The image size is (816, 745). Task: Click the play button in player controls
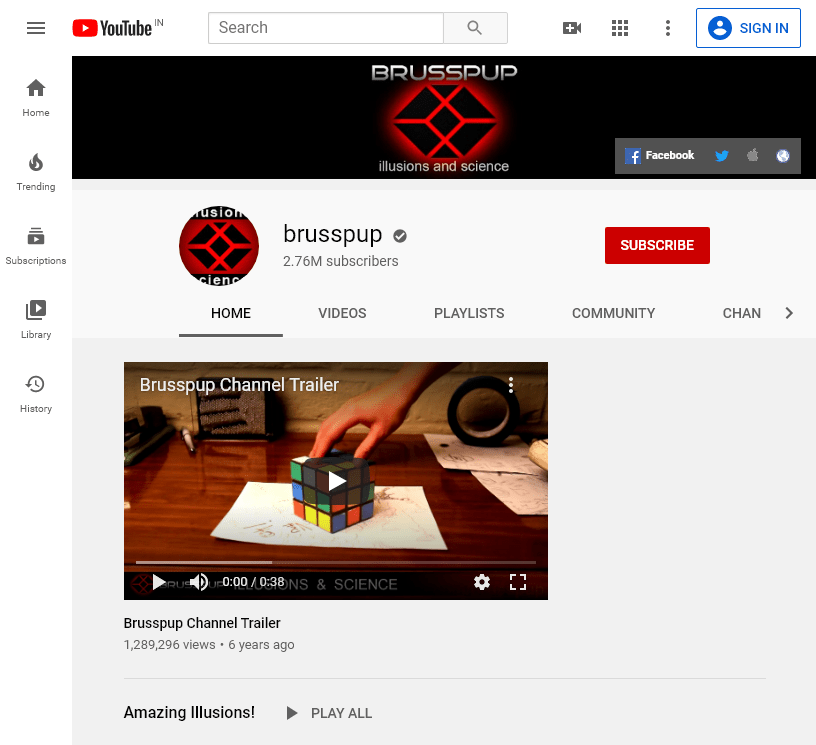[159, 582]
